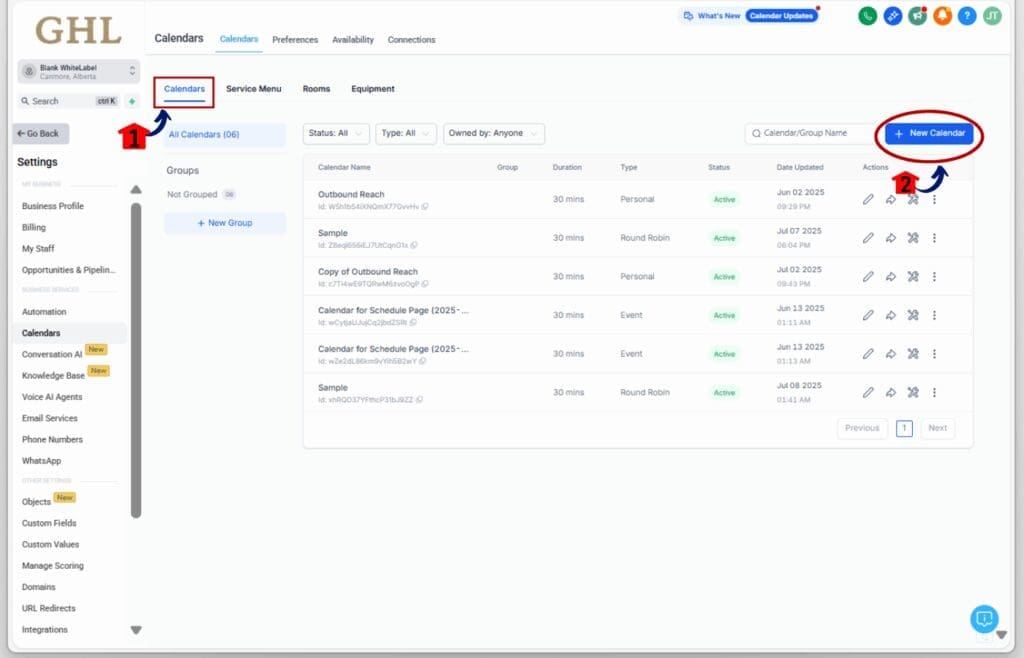
Task: Open the blue help question icon
Action: click(x=967, y=16)
